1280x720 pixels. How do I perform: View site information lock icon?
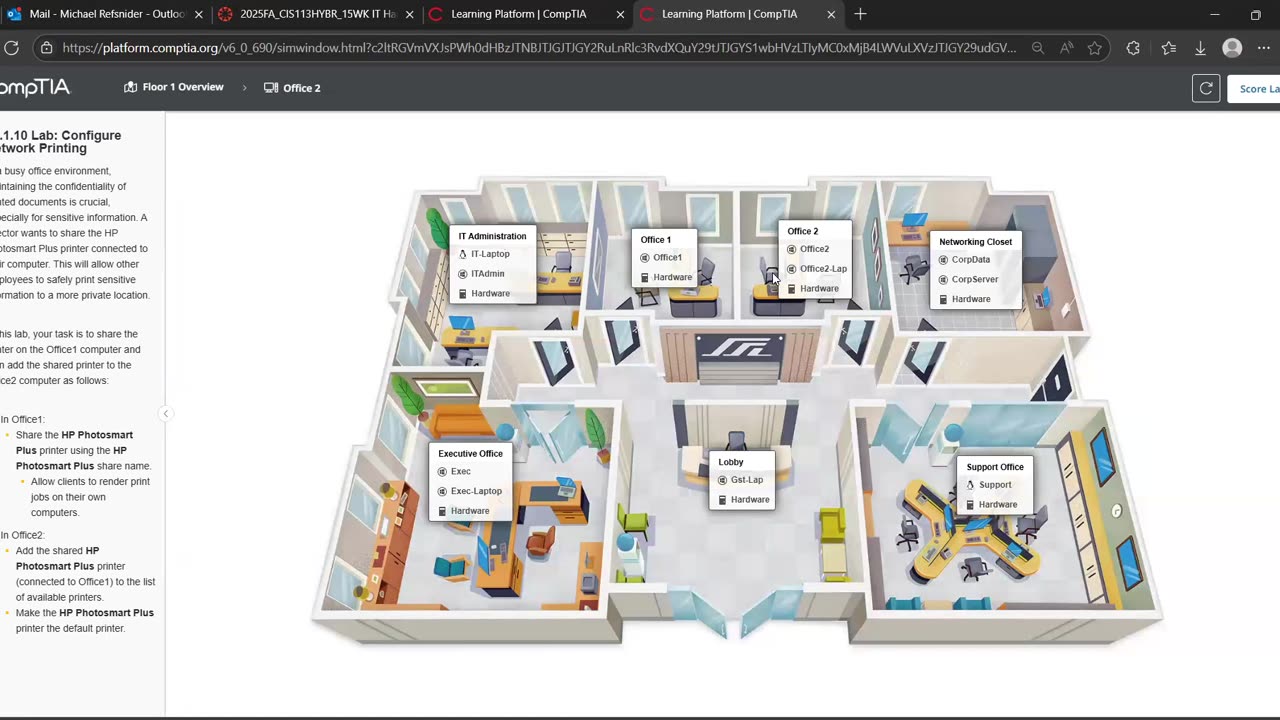click(46, 48)
